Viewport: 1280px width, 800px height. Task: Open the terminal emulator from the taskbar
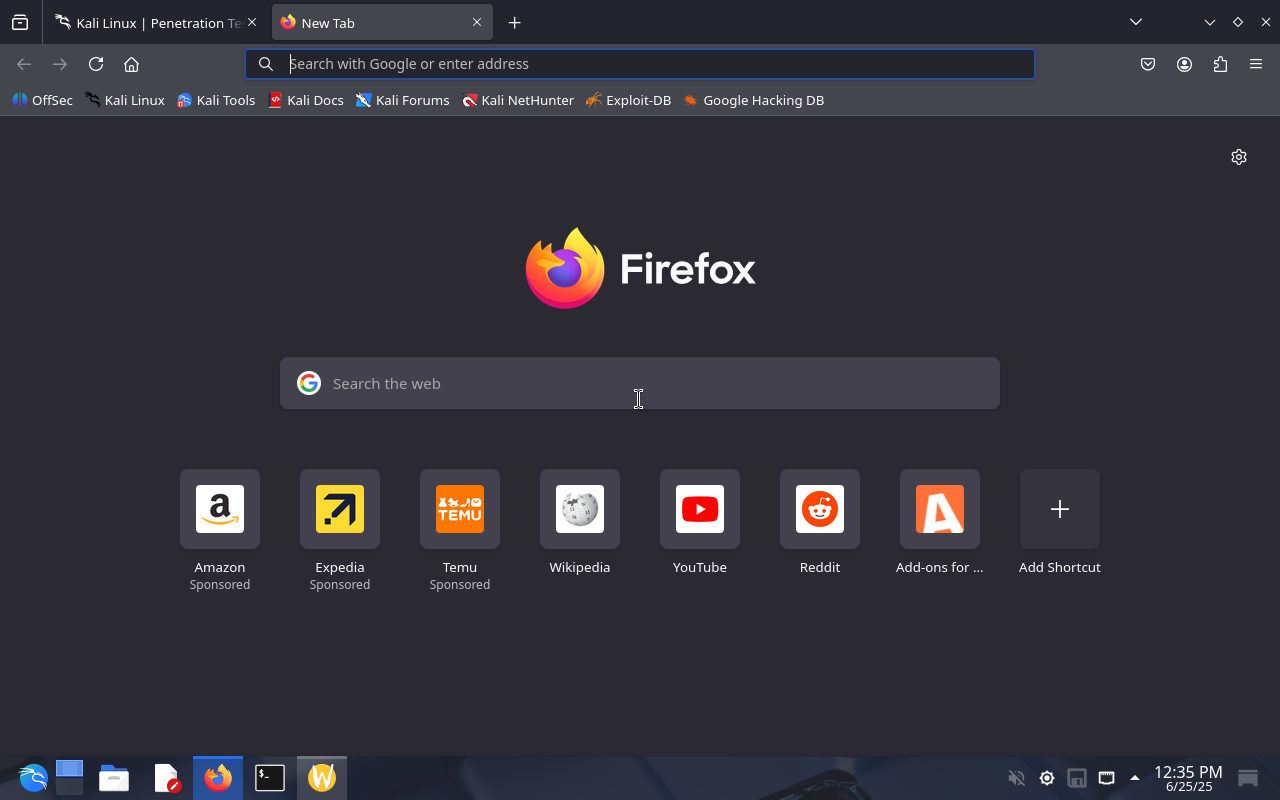(x=270, y=778)
